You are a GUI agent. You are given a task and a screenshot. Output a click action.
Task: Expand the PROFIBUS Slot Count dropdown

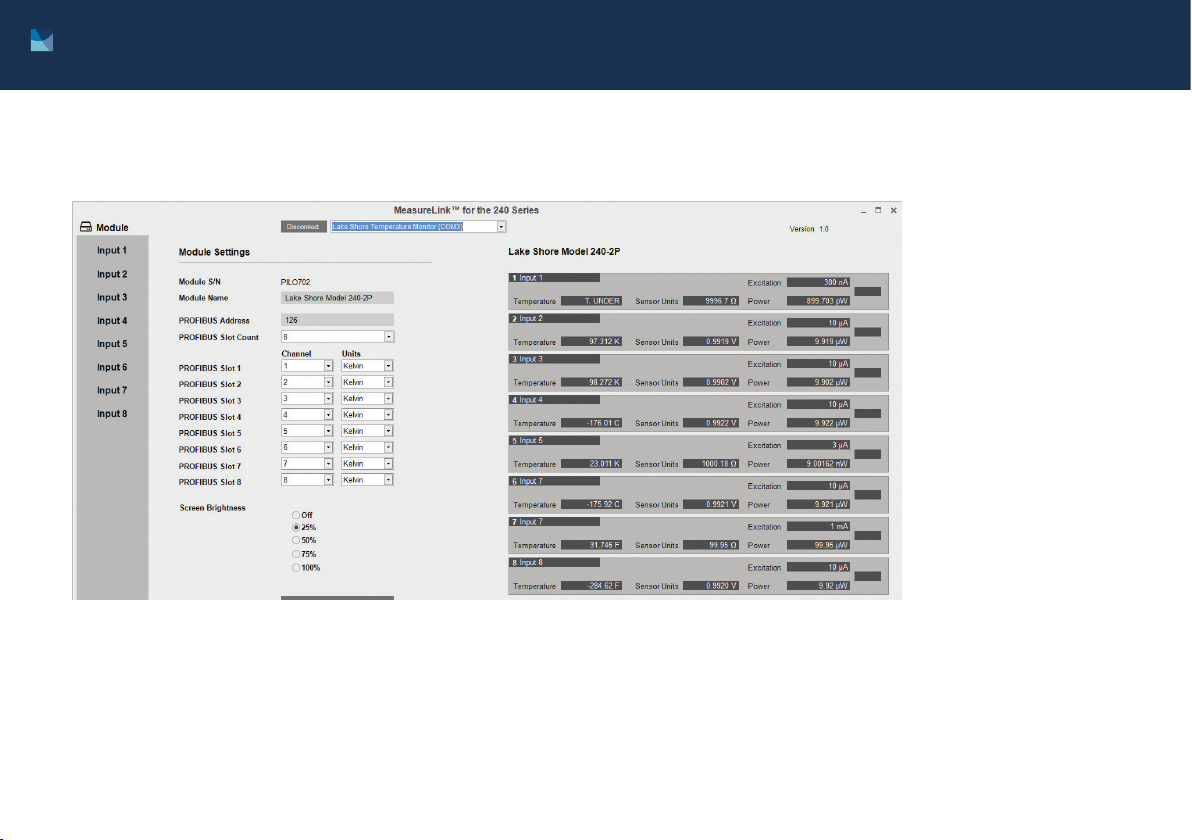(388, 337)
